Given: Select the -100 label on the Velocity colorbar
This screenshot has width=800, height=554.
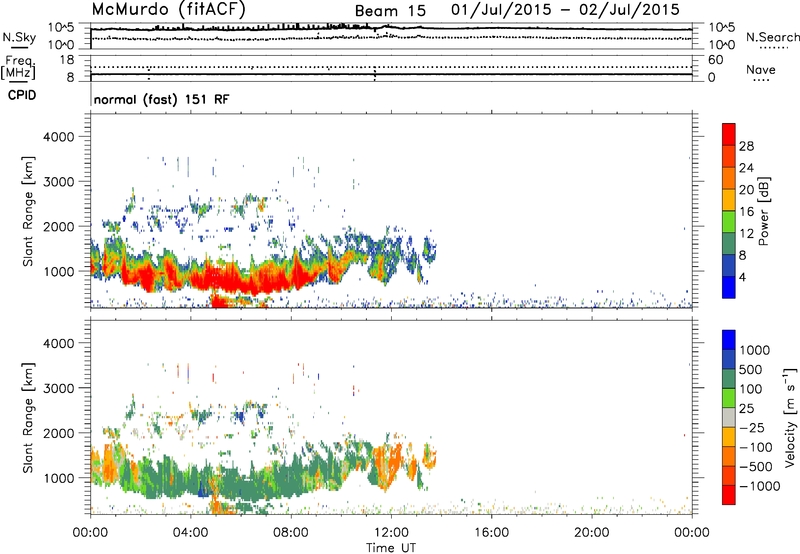Looking at the screenshot, I should tap(756, 447).
